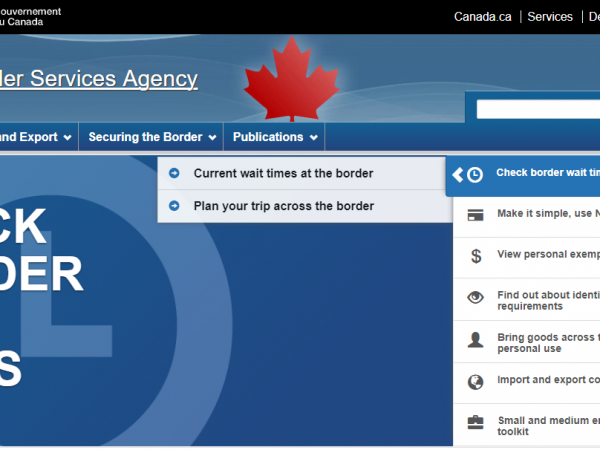Click the credit card icon in sidebar
600x450 pixels.
pos(476,214)
